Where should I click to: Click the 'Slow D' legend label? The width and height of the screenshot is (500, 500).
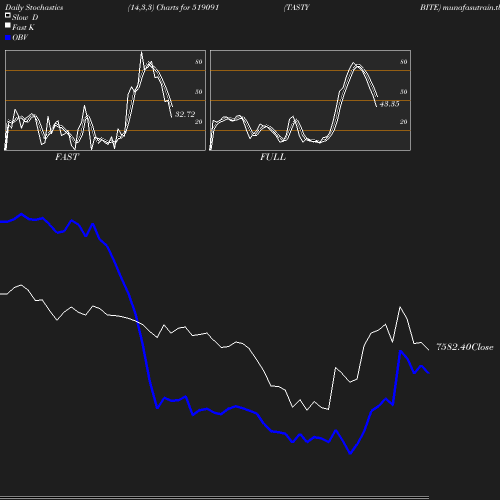pyautogui.click(x=25, y=17)
